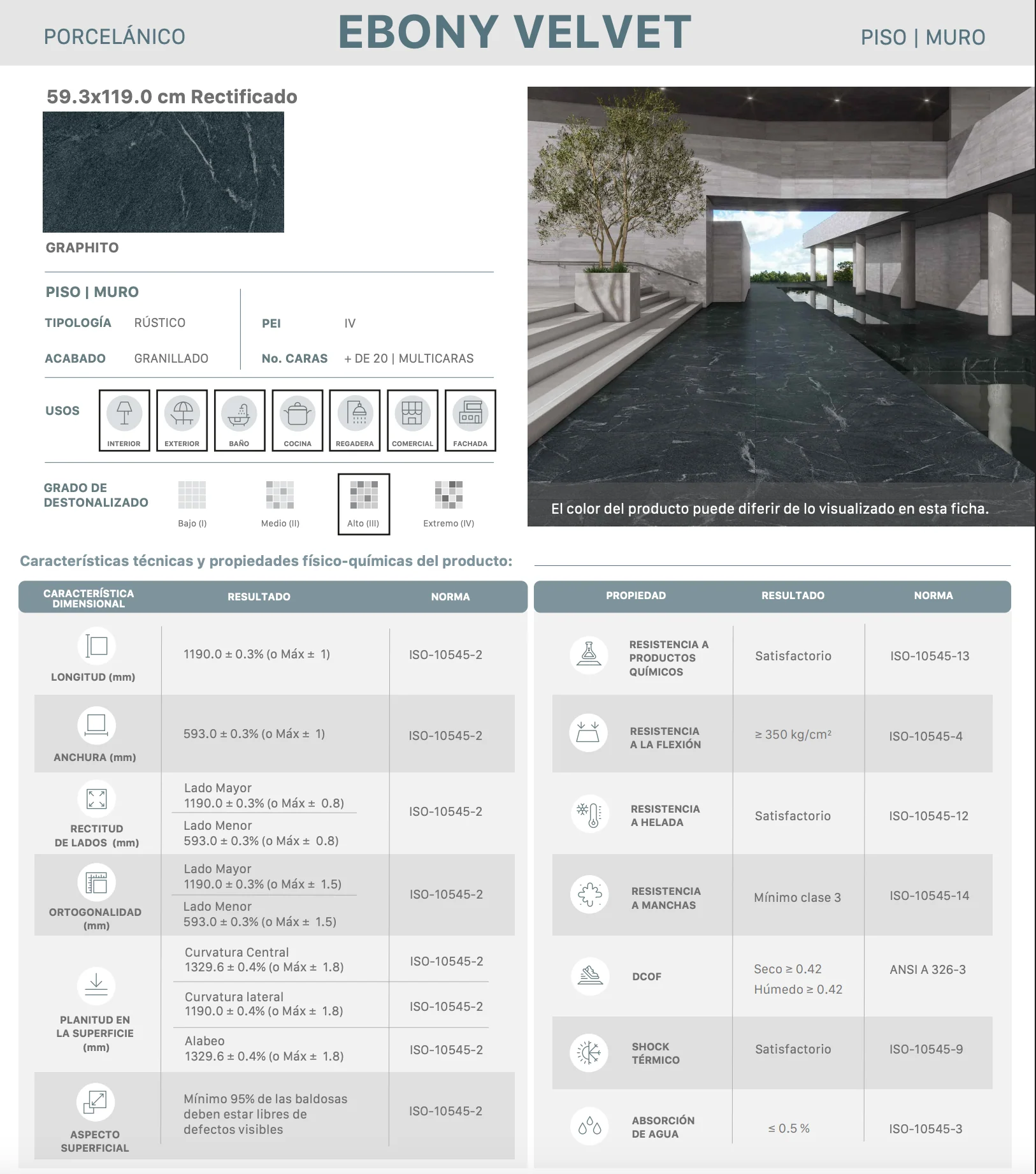This screenshot has height=1174, width=1036.
Task: Click the Propiedad table column header
Action: point(636,595)
